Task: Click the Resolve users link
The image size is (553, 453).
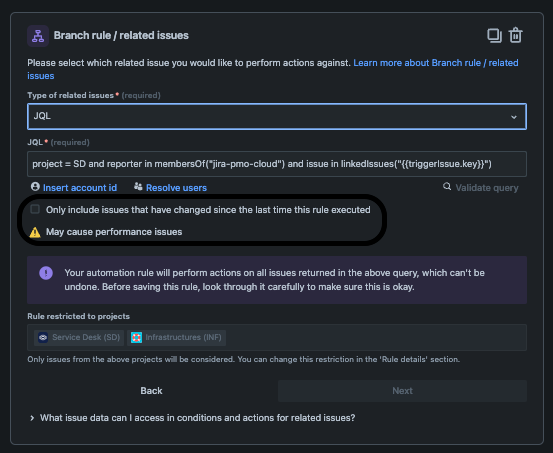Action: click(x=176, y=188)
